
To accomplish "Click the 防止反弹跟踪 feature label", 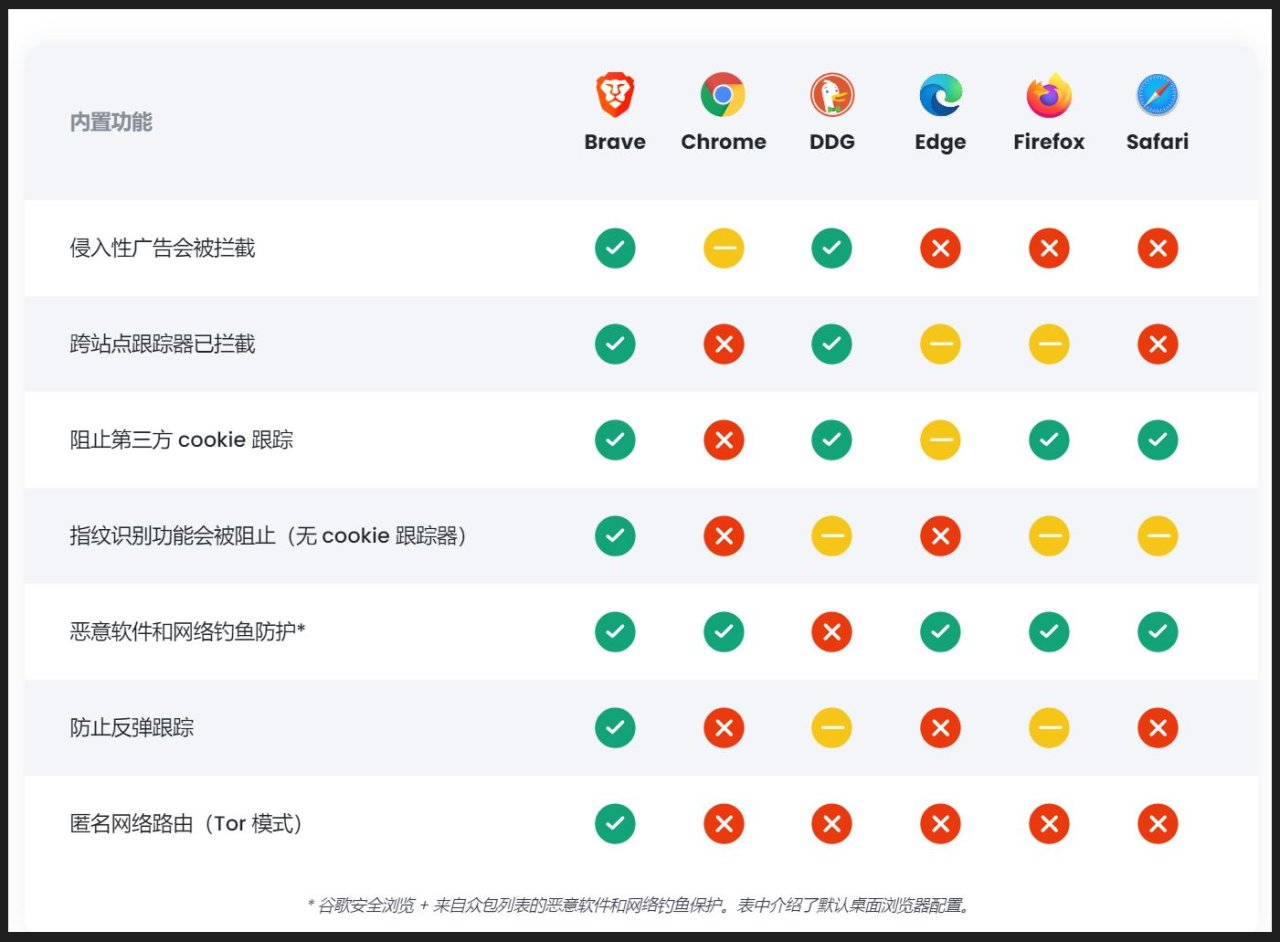I will [132, 728].
